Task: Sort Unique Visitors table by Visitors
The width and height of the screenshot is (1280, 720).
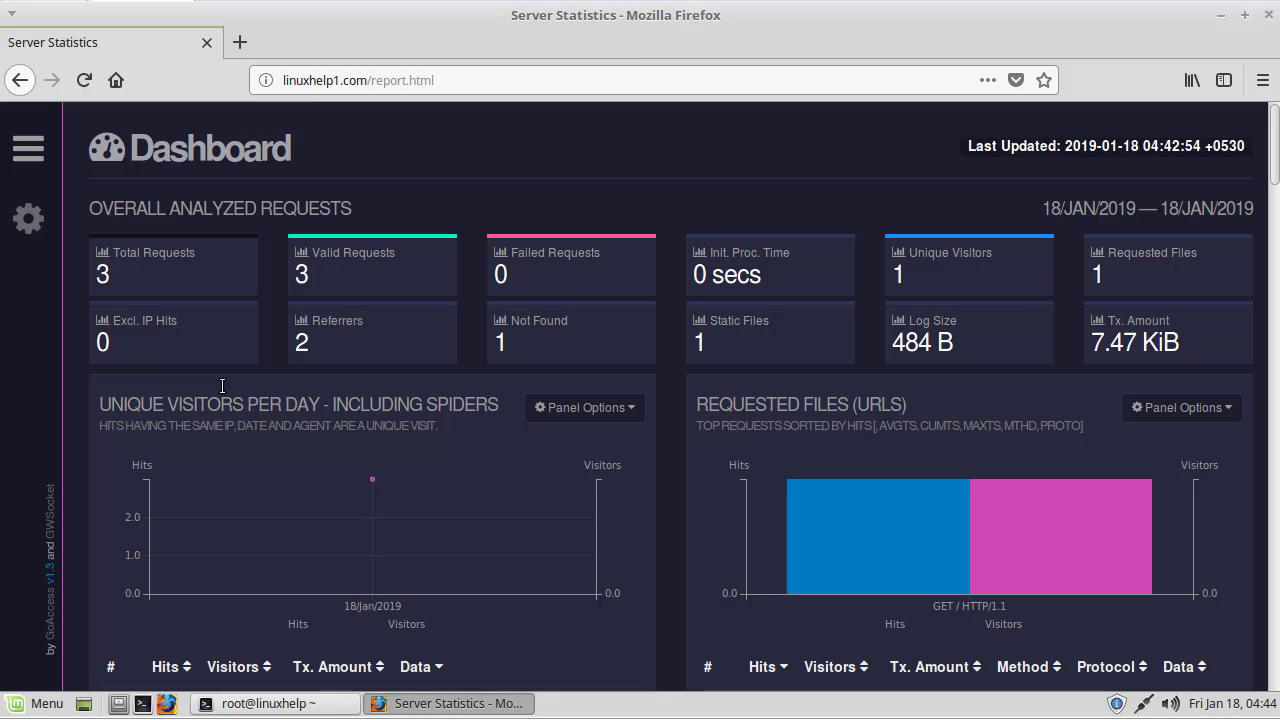Action: coord(239,666)
